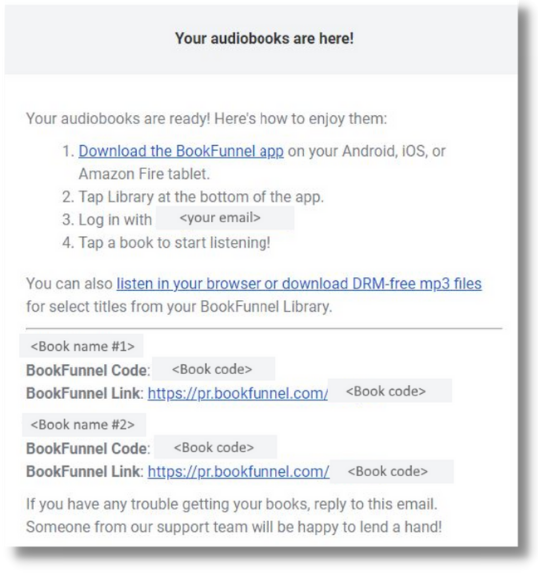Click first BookFunnel Code <Book code> box

tap(213, 369)
